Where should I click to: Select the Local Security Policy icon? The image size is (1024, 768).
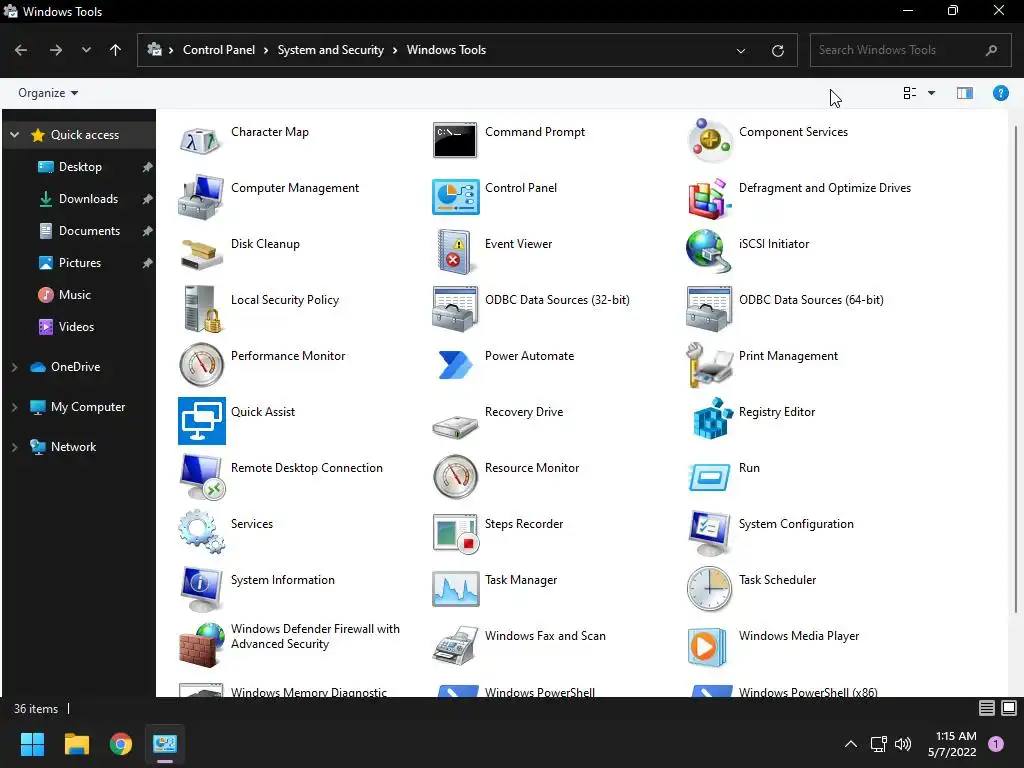(201, 310)
